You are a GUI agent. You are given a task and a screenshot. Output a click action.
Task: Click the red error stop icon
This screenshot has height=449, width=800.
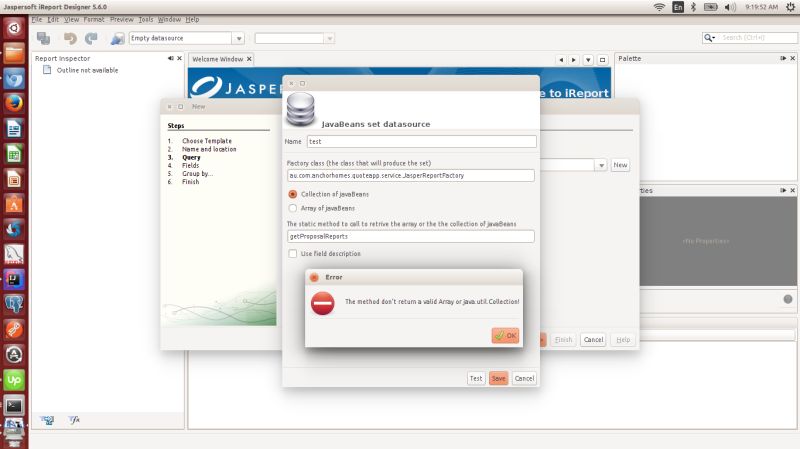point(322,303)
